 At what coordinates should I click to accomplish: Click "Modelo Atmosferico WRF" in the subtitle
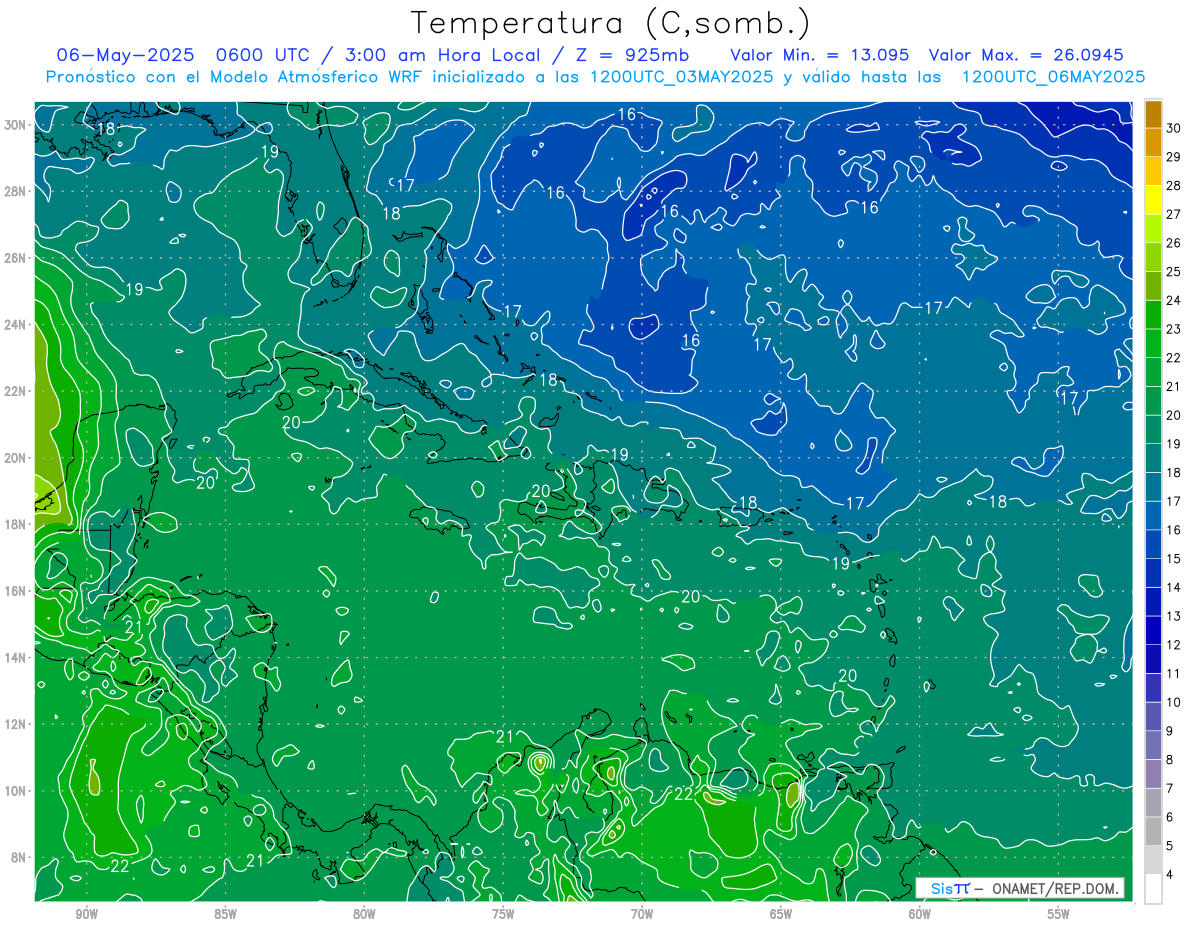click(x=319, y=77)
